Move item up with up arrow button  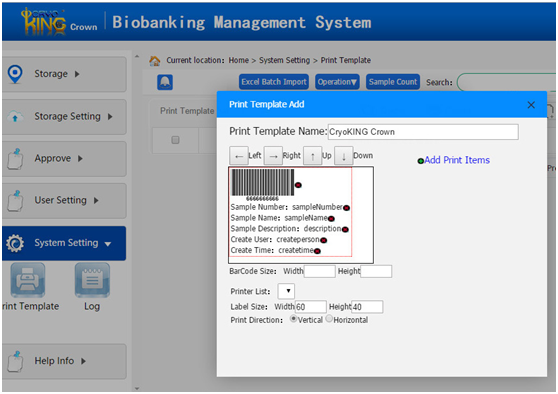pyautogui.click(x=312, y=156)
